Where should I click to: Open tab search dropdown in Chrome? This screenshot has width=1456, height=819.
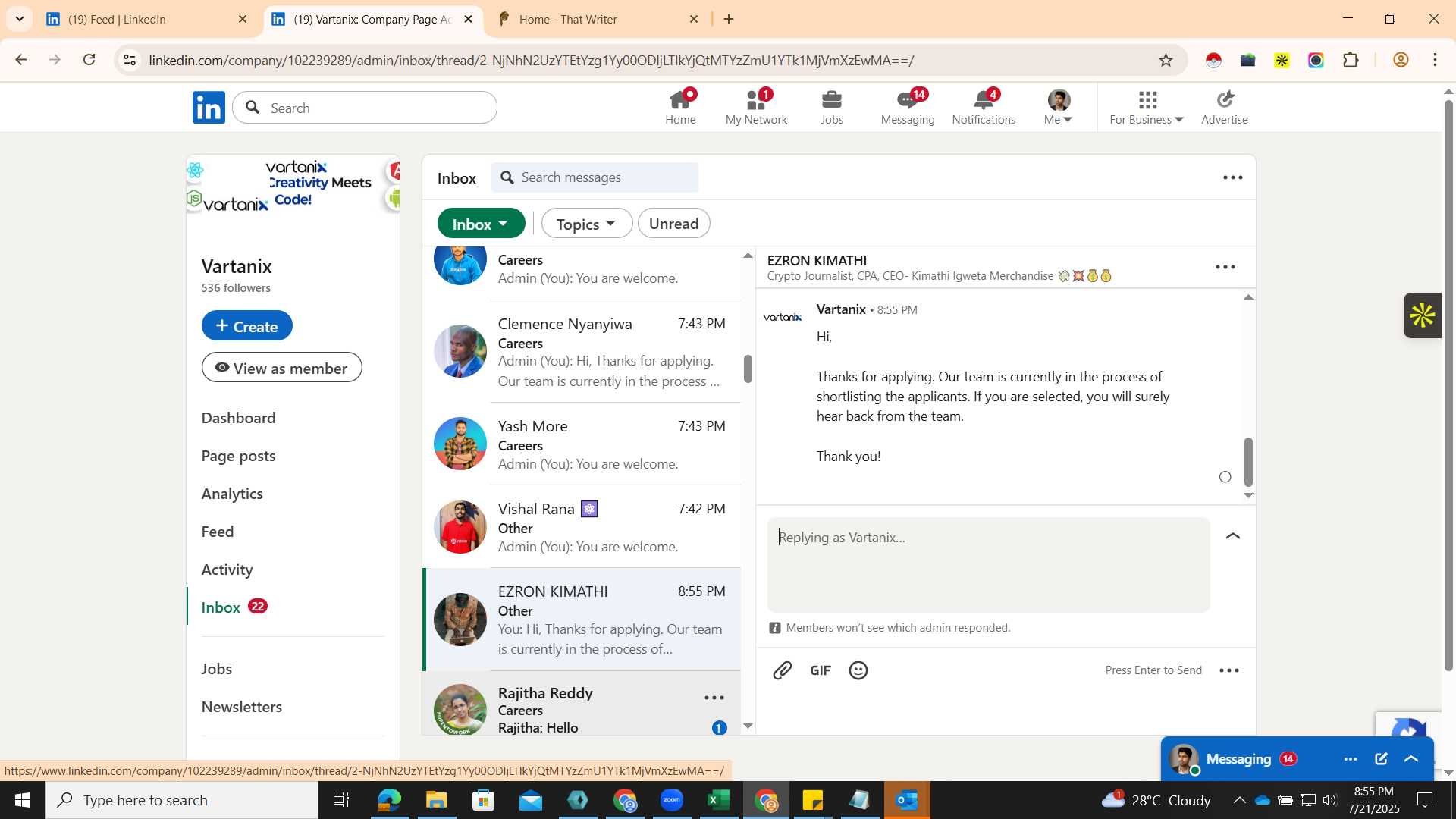point(19,19)
